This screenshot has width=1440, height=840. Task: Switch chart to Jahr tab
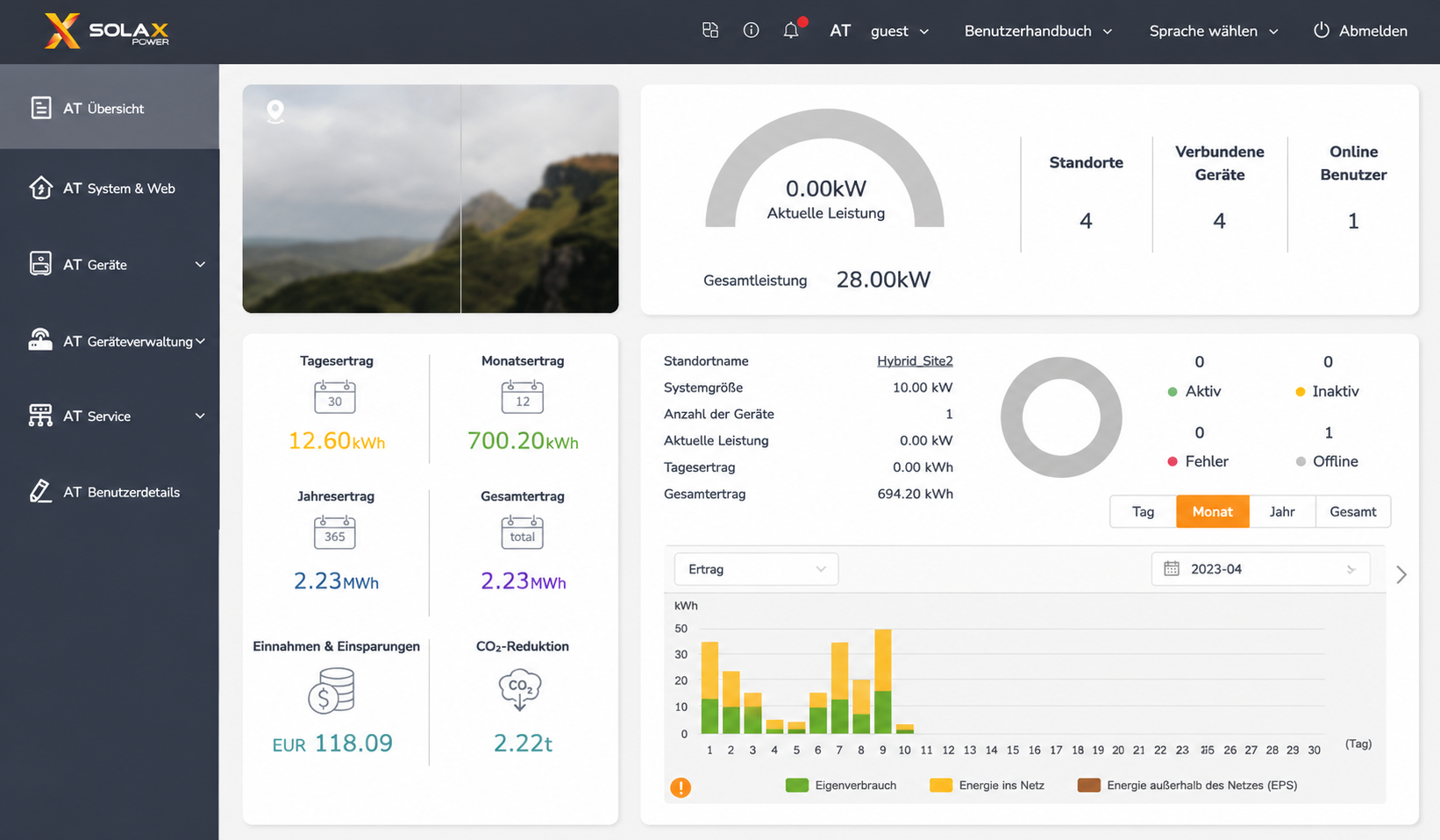click(1282, 512)
